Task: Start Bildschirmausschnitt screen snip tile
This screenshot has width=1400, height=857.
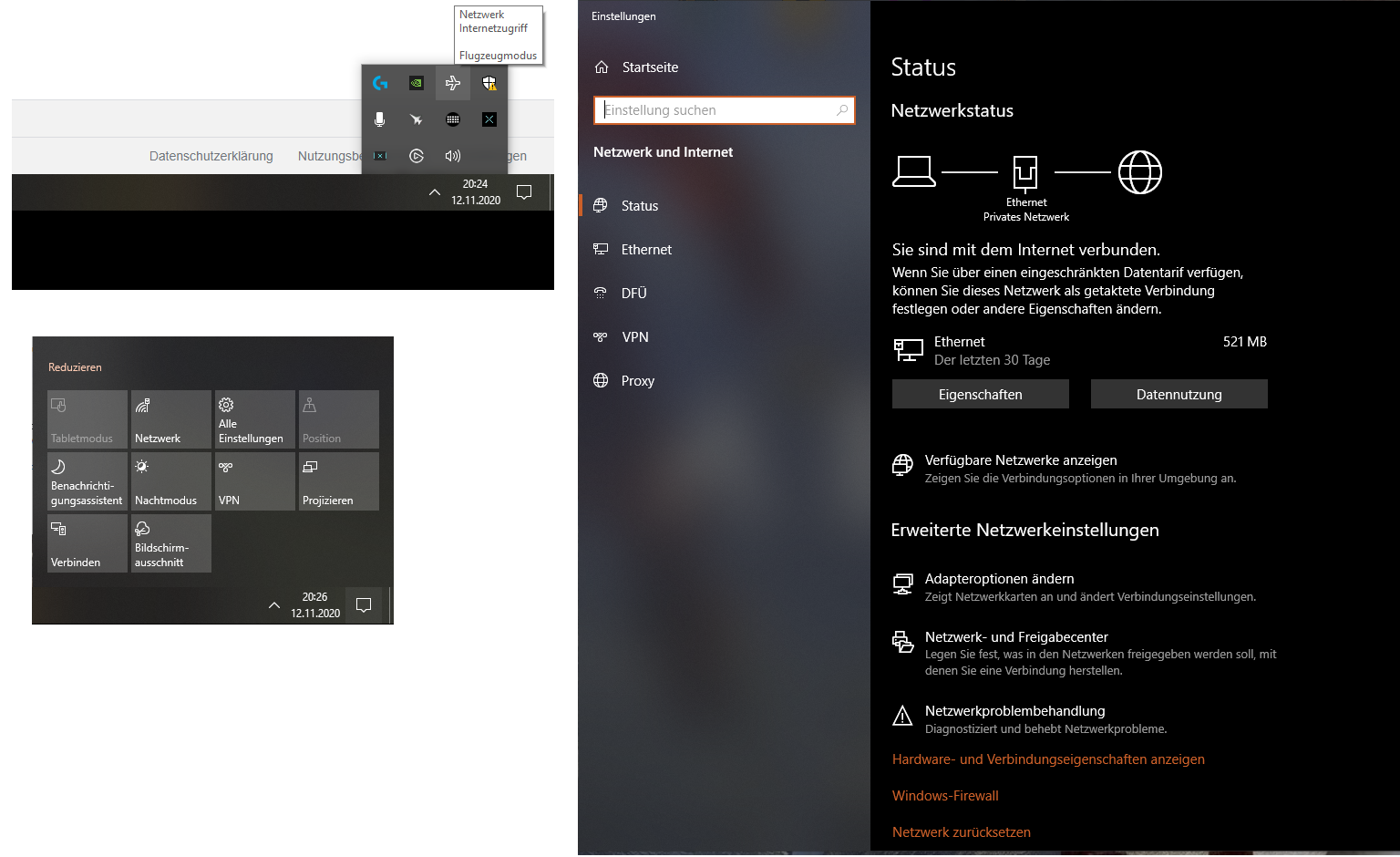Action: pos(171,543)
